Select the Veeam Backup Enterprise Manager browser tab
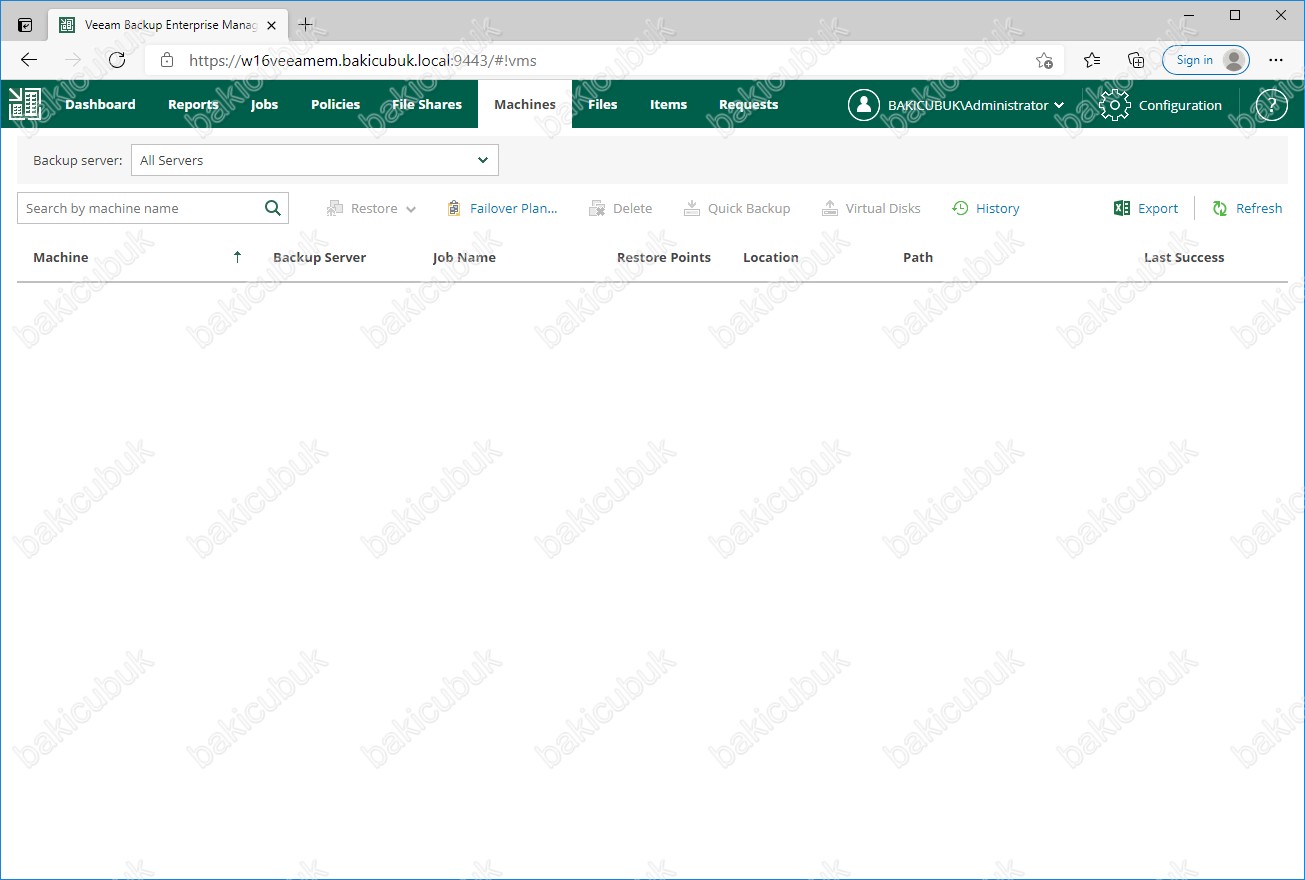The image size is (1305, 880). [168, 25]
